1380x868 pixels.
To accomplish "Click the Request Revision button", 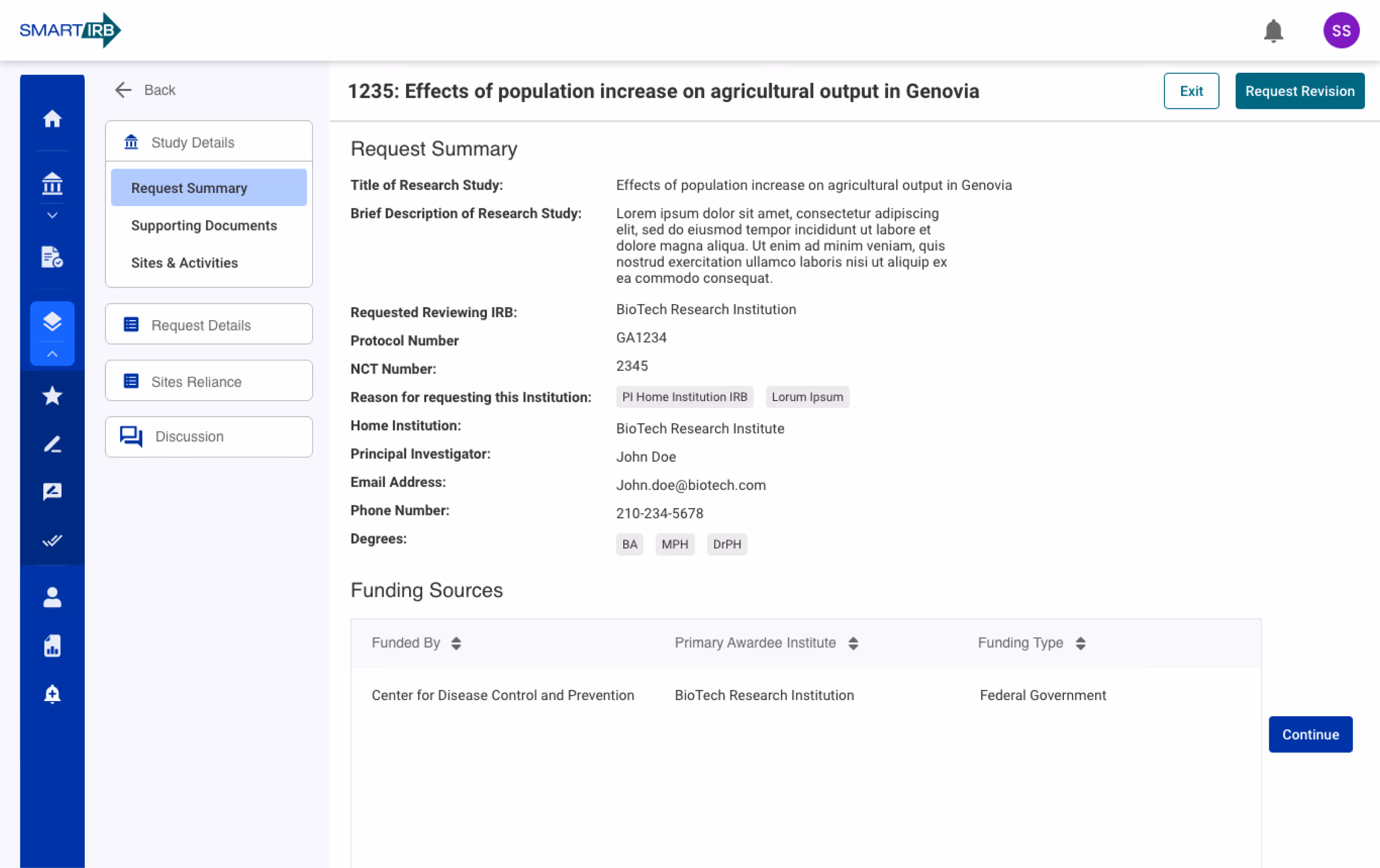I will point(1299,91).
